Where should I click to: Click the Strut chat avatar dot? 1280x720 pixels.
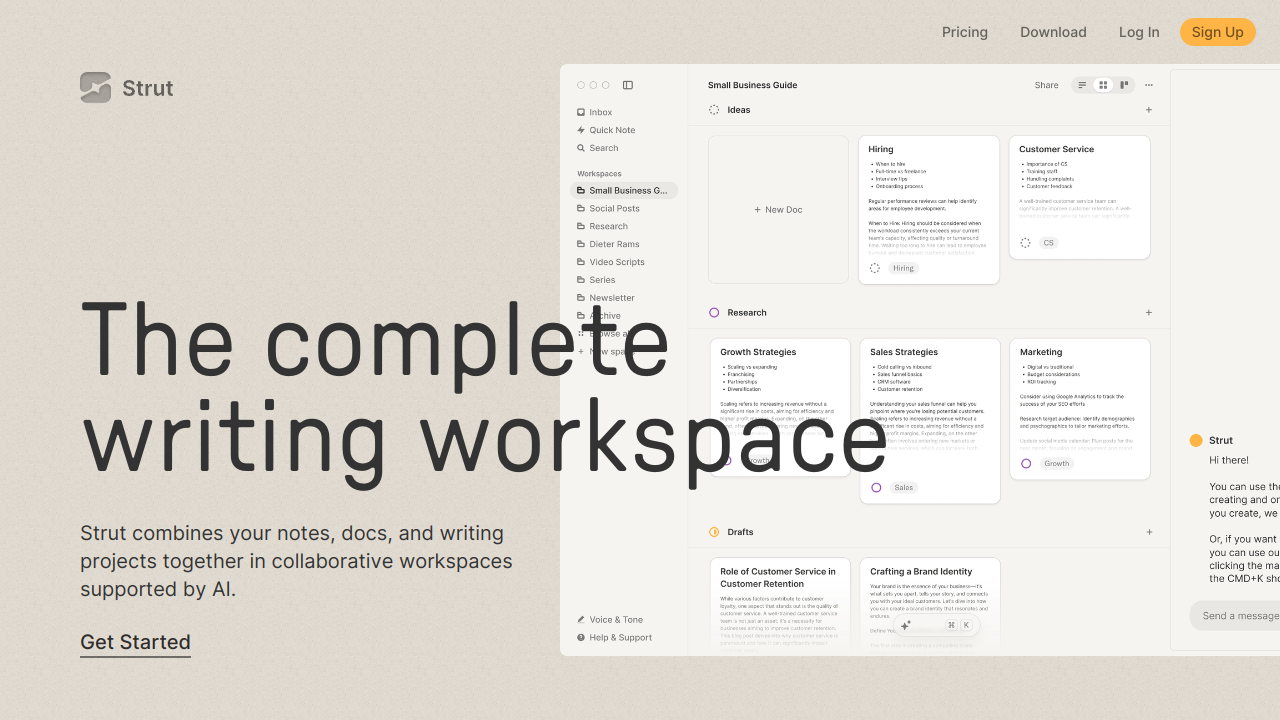pos(1196,441)
